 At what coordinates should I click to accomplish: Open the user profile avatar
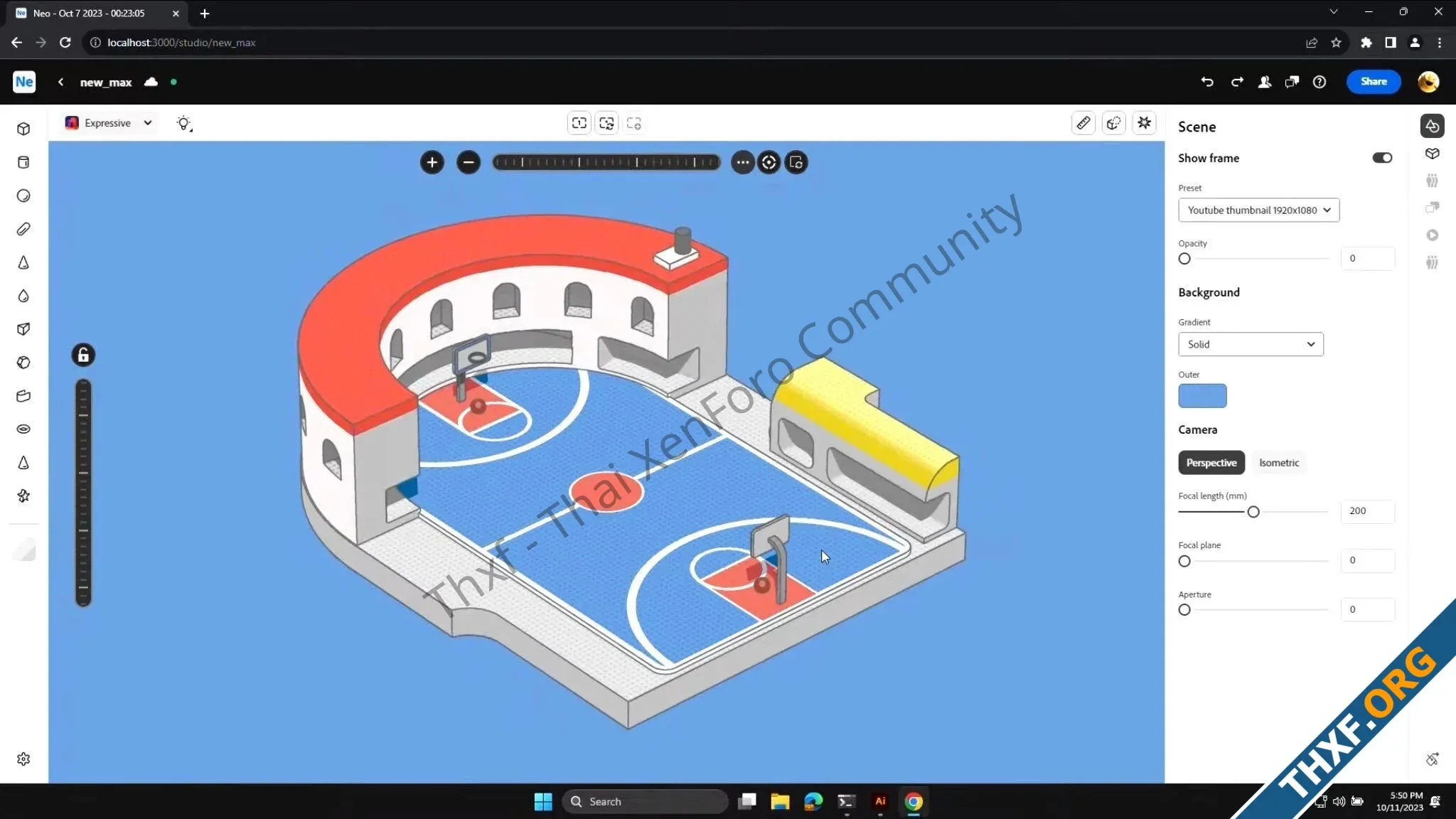tap(1428, 82)
